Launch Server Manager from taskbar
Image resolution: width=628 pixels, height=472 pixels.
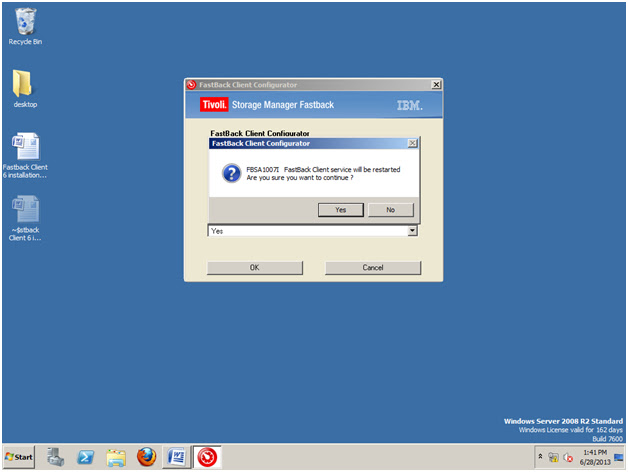[x=55, y=457]
